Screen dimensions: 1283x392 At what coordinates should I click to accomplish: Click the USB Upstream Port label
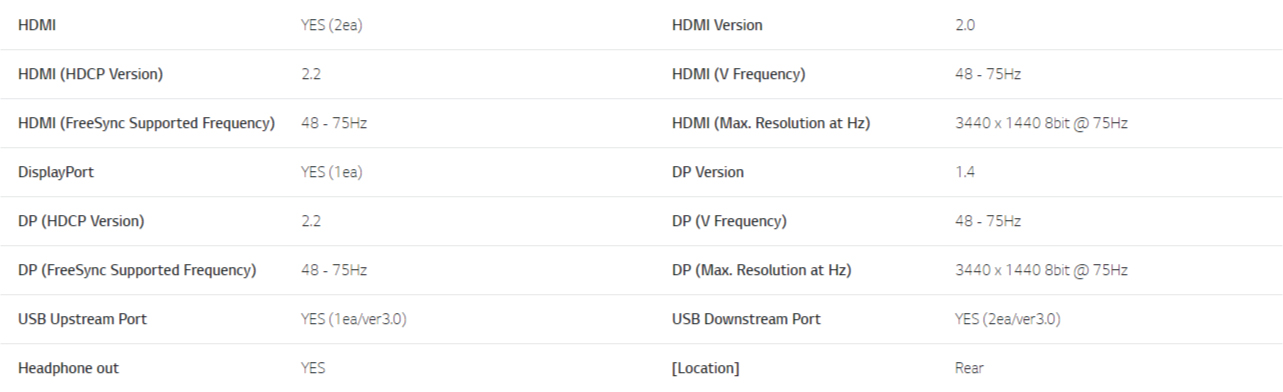point(83,319)
